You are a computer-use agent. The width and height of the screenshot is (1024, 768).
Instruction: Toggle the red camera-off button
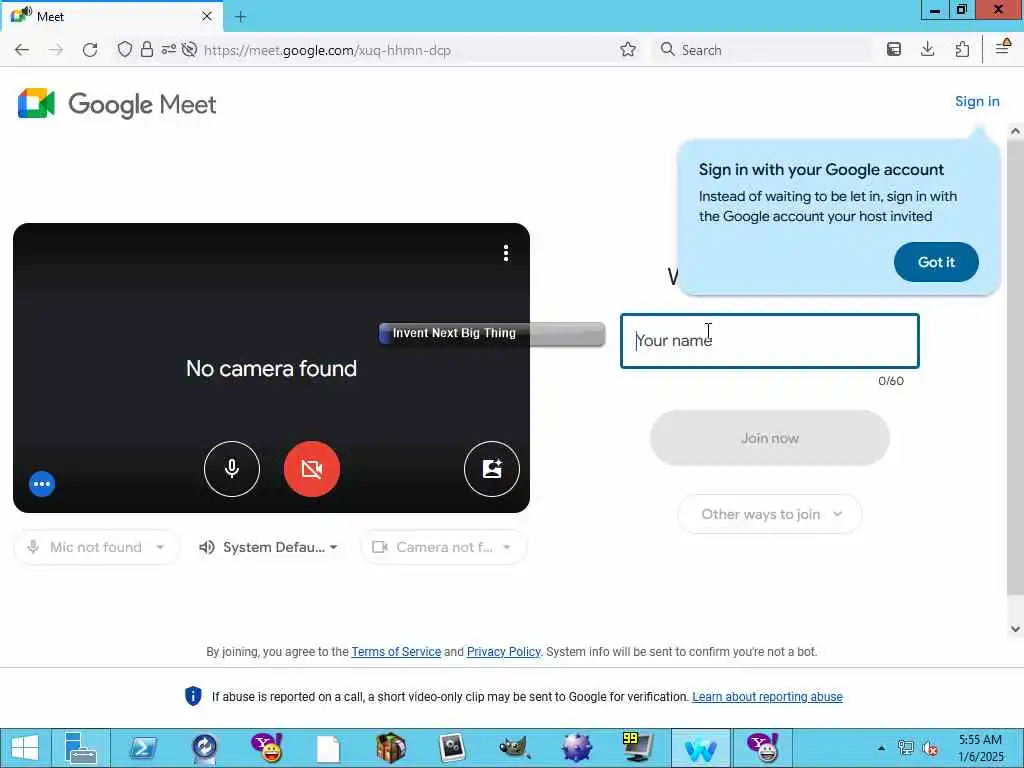coord(312,469)
